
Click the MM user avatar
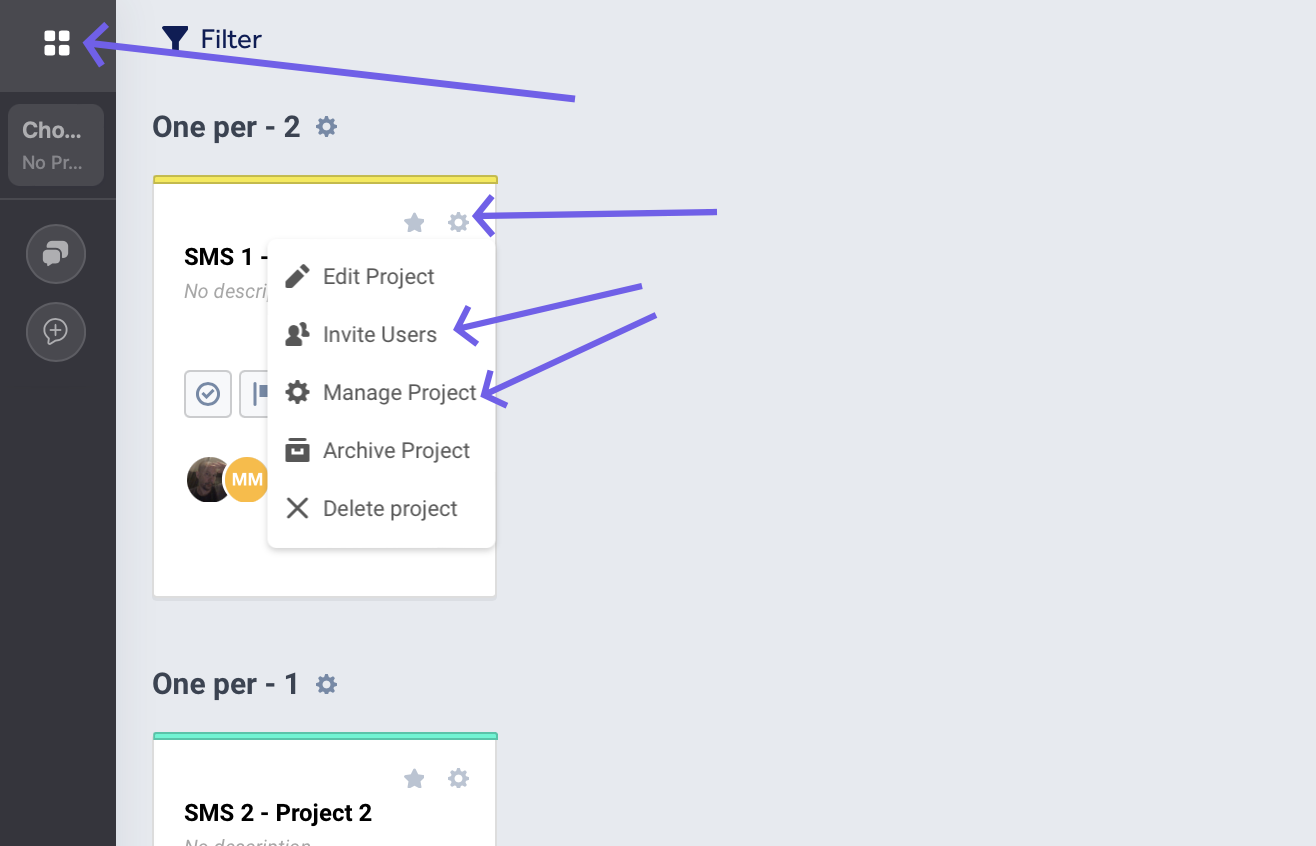click(246, 480)
